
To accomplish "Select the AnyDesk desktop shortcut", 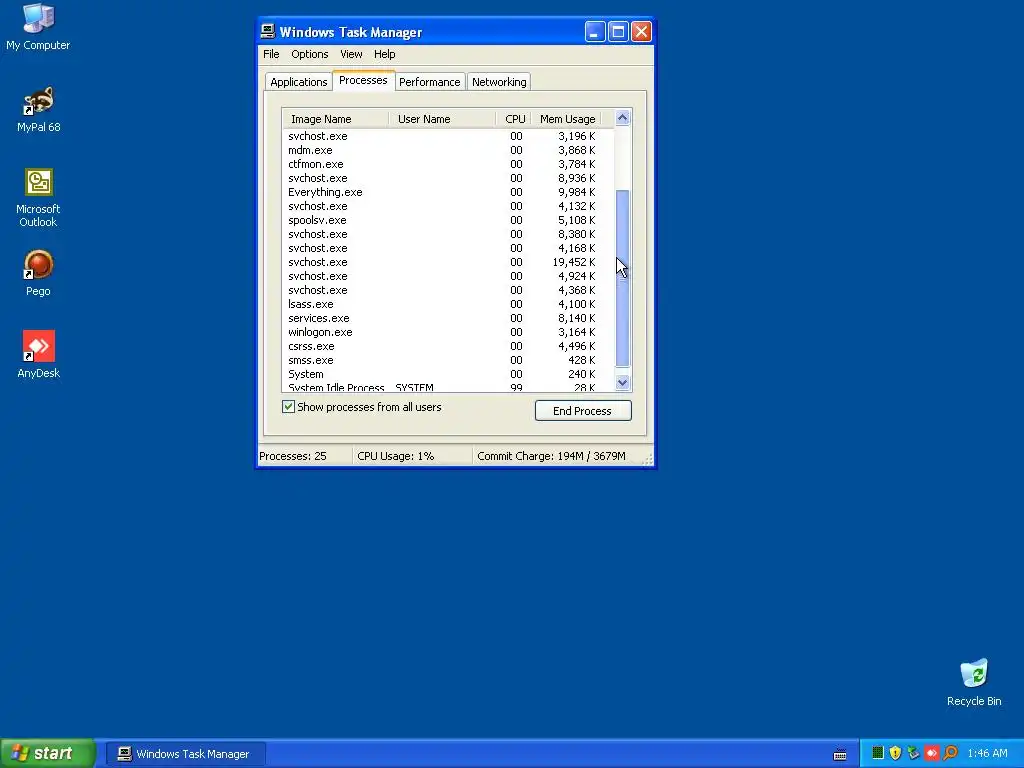I will 38,355.
